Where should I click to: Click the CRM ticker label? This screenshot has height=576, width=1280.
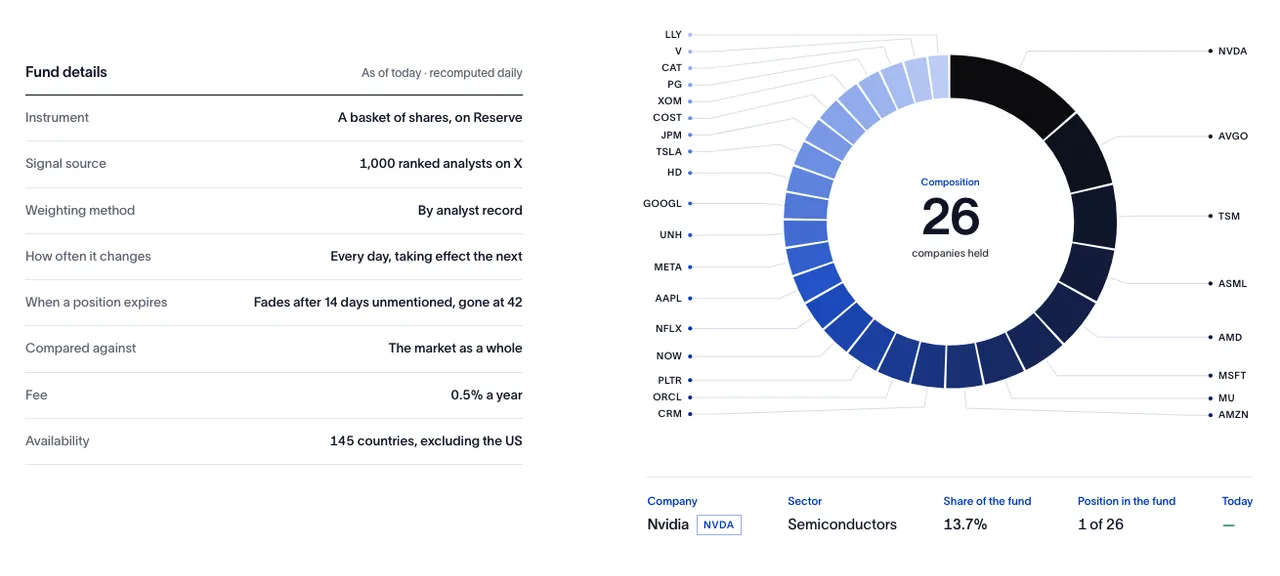(670, 414)
